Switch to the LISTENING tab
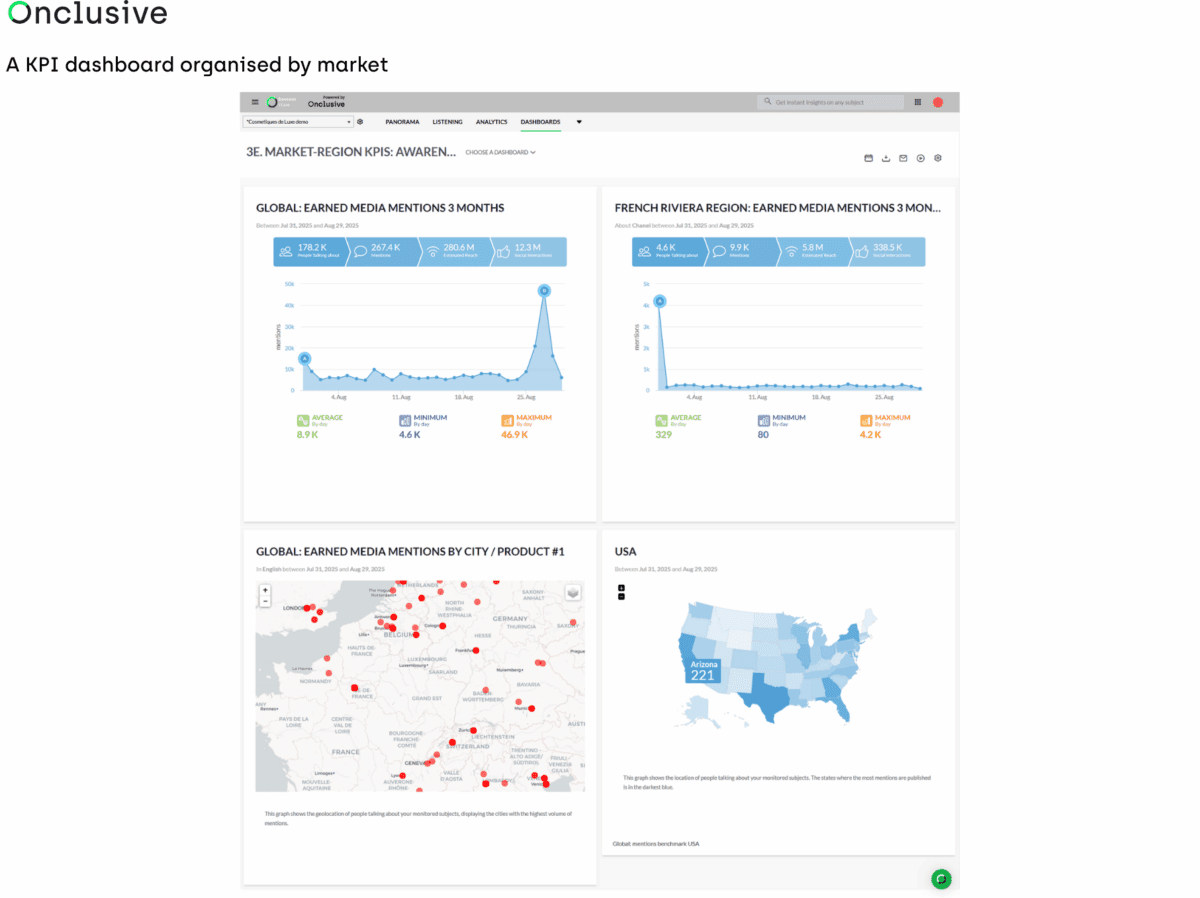The height and width of the screenshot is (898, 1200). pyautogui.click(x=447, y=121)
